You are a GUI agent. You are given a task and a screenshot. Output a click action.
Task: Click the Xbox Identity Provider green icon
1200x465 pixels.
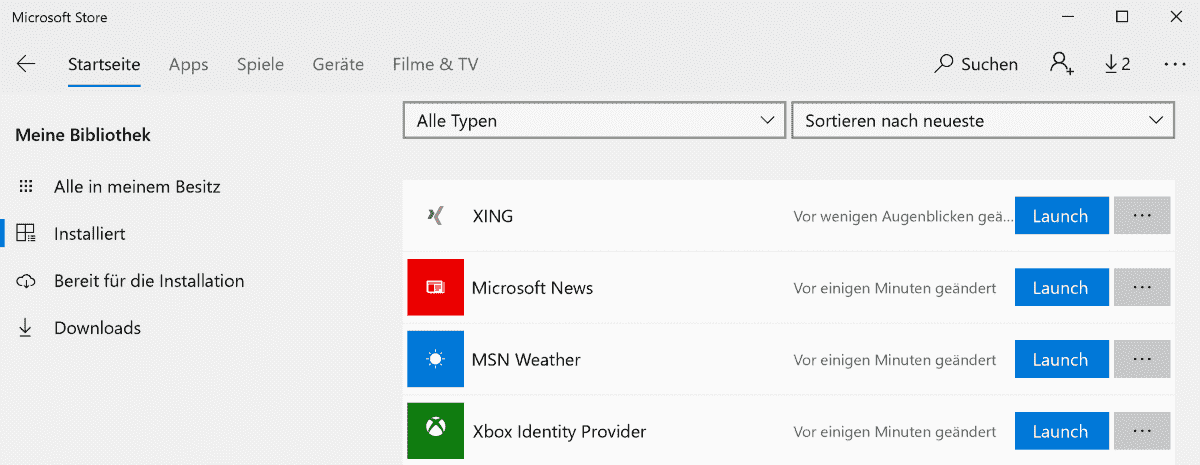coord(435,431)
